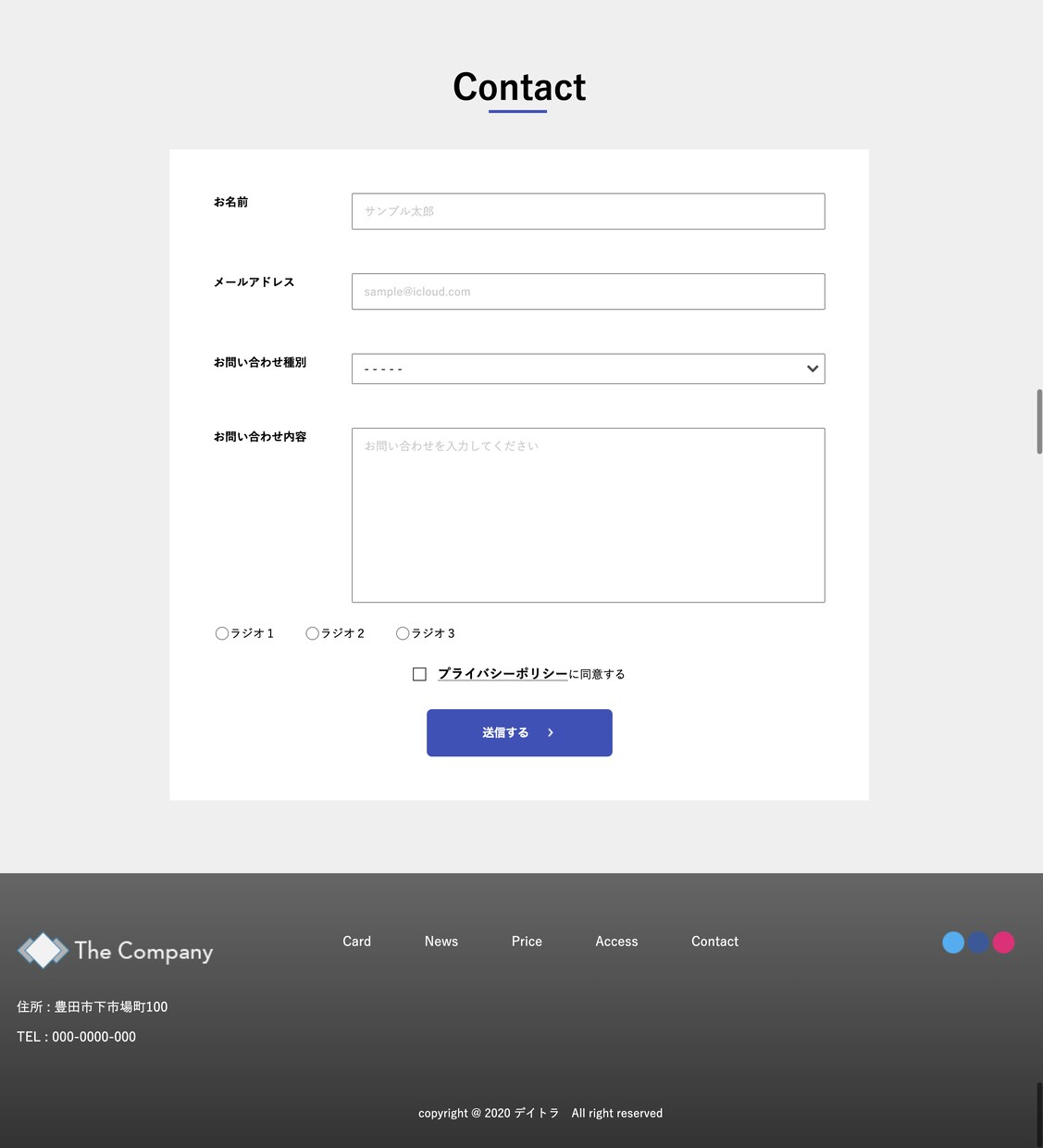Click the blue social circle icon
Image resolution: width=1043 pixels, height=1148 pixels.
(x=953, y=942)
